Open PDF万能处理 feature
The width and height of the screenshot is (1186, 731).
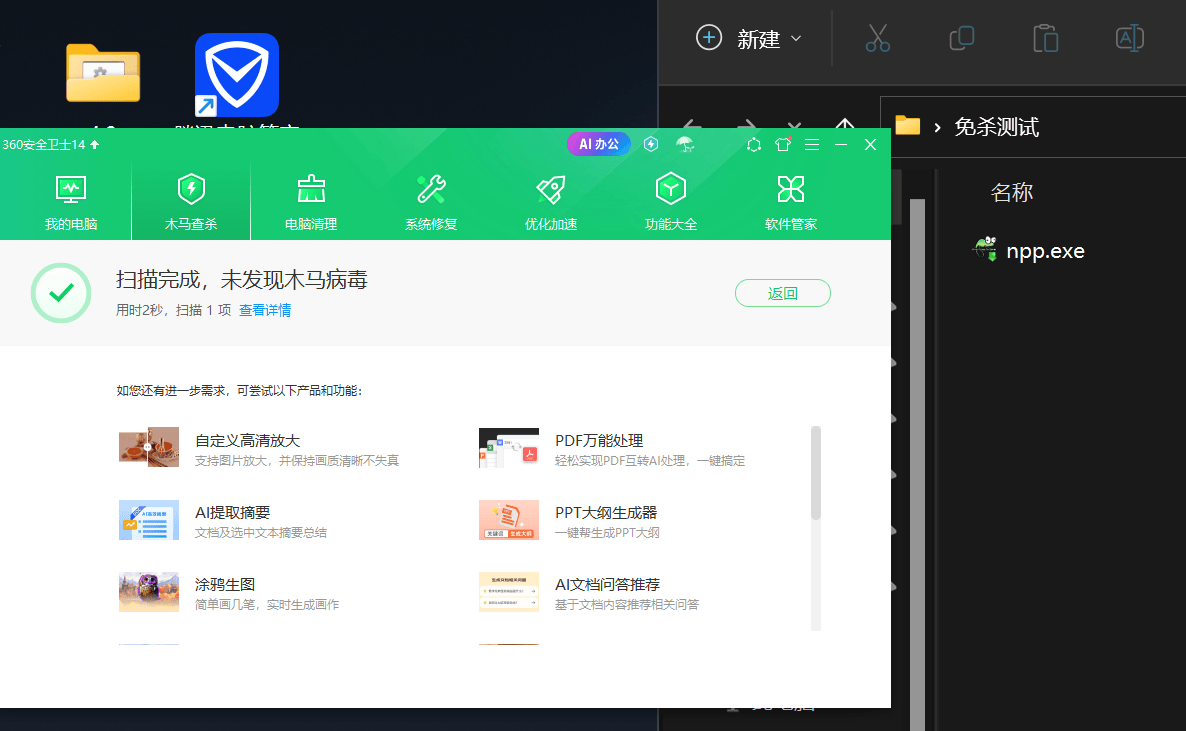click(x=598, y=441)
